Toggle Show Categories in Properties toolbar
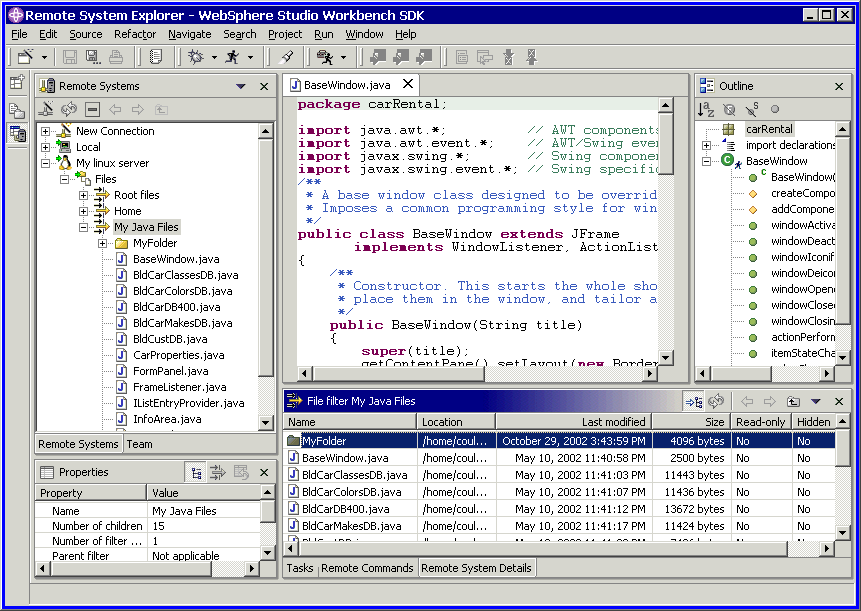This screenshot has width=861, height=611. [x=195, y=473]
